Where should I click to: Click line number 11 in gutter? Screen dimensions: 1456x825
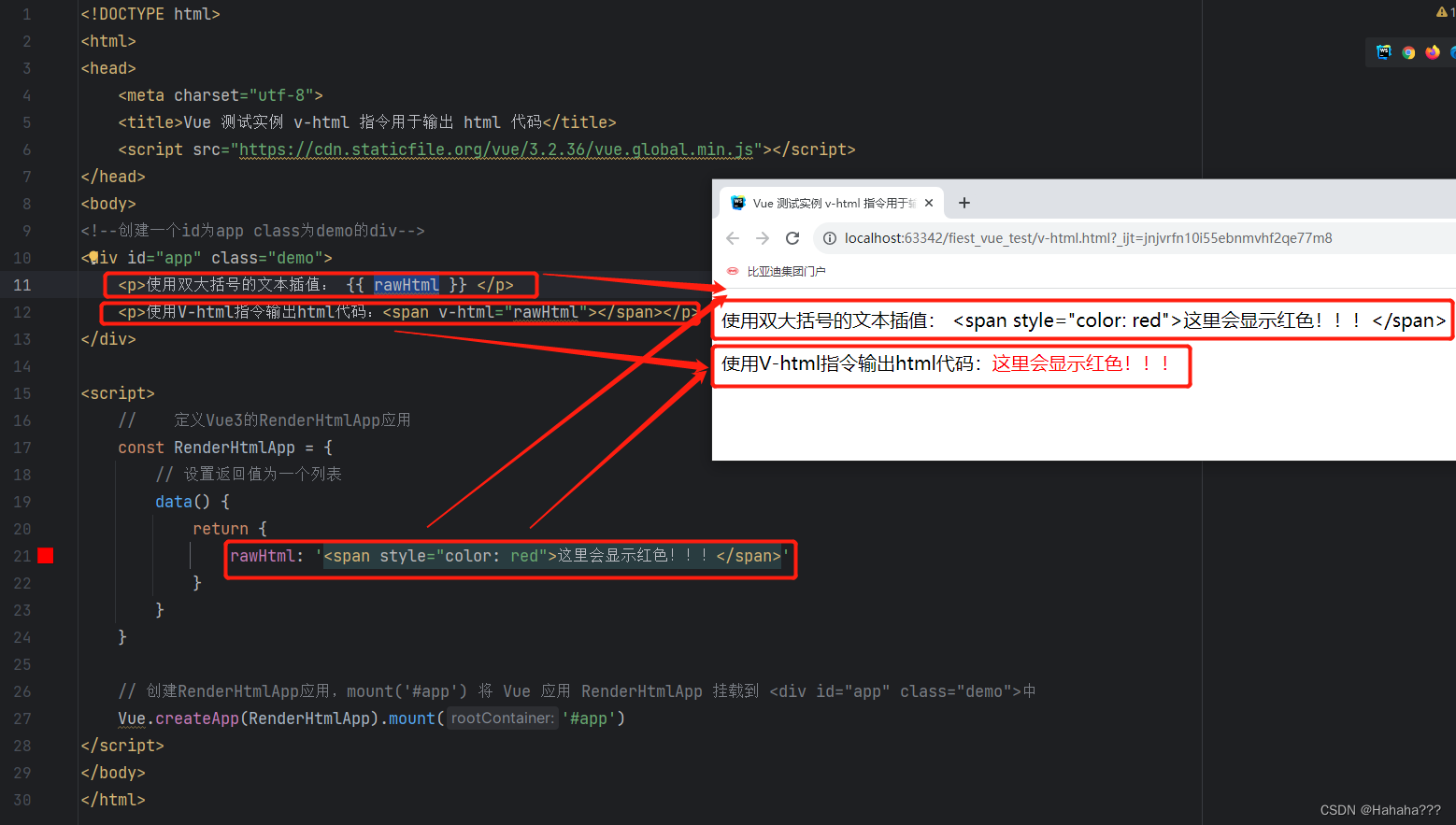[x=22, y=285]
